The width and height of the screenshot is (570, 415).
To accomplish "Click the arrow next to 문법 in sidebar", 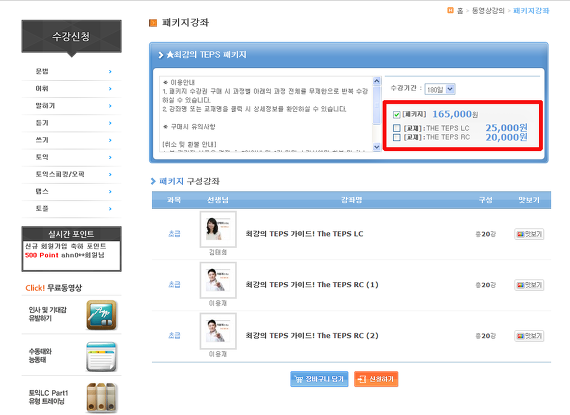I will [x=110, y=72].
